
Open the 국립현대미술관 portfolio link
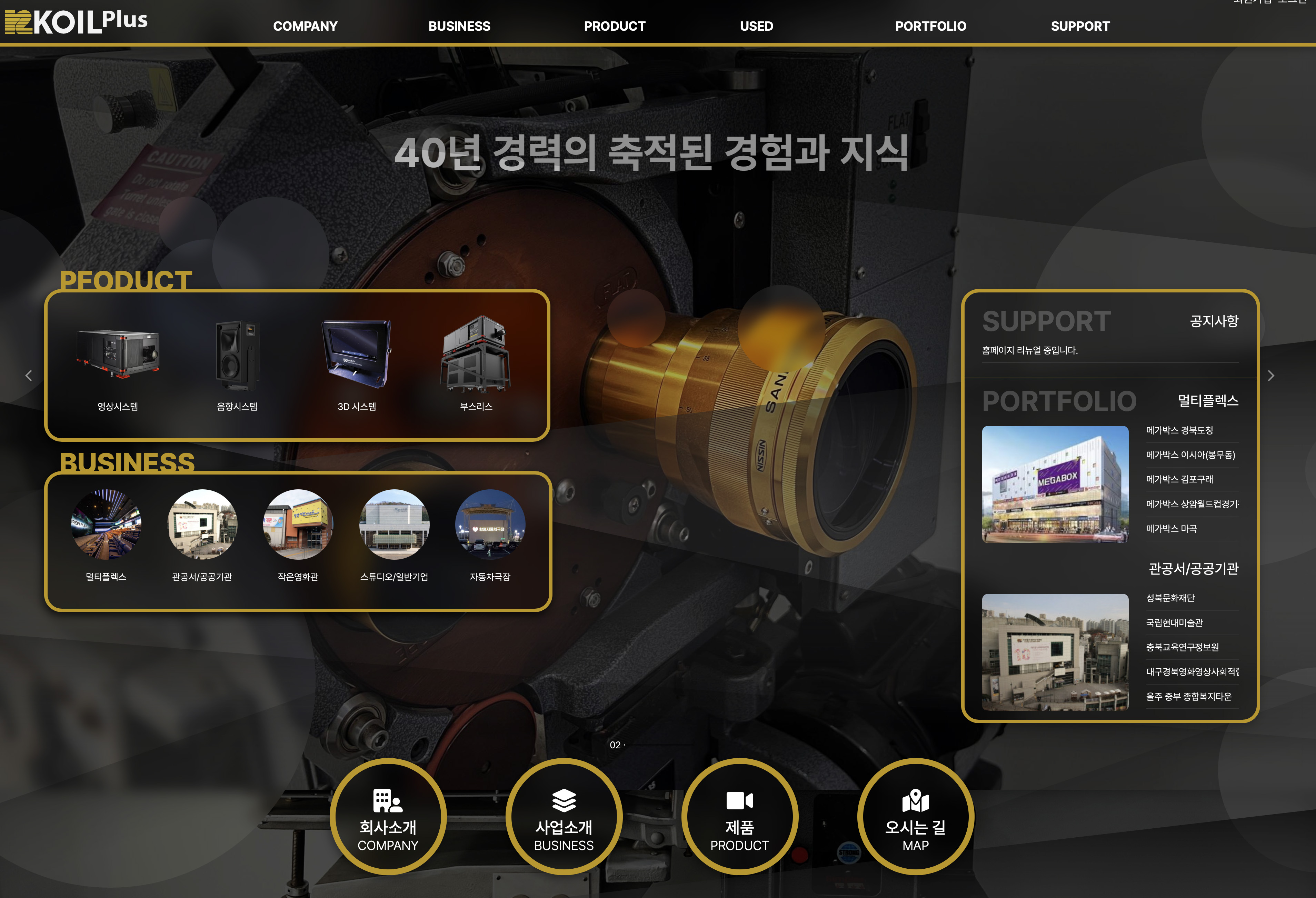click(x=1174, y=622)
